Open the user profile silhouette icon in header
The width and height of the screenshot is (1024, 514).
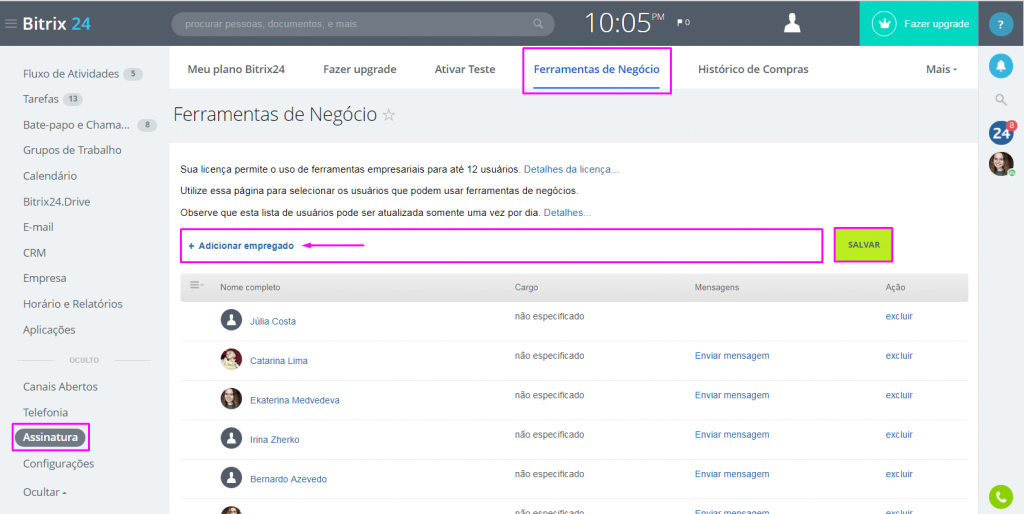(x=792, y=24)
